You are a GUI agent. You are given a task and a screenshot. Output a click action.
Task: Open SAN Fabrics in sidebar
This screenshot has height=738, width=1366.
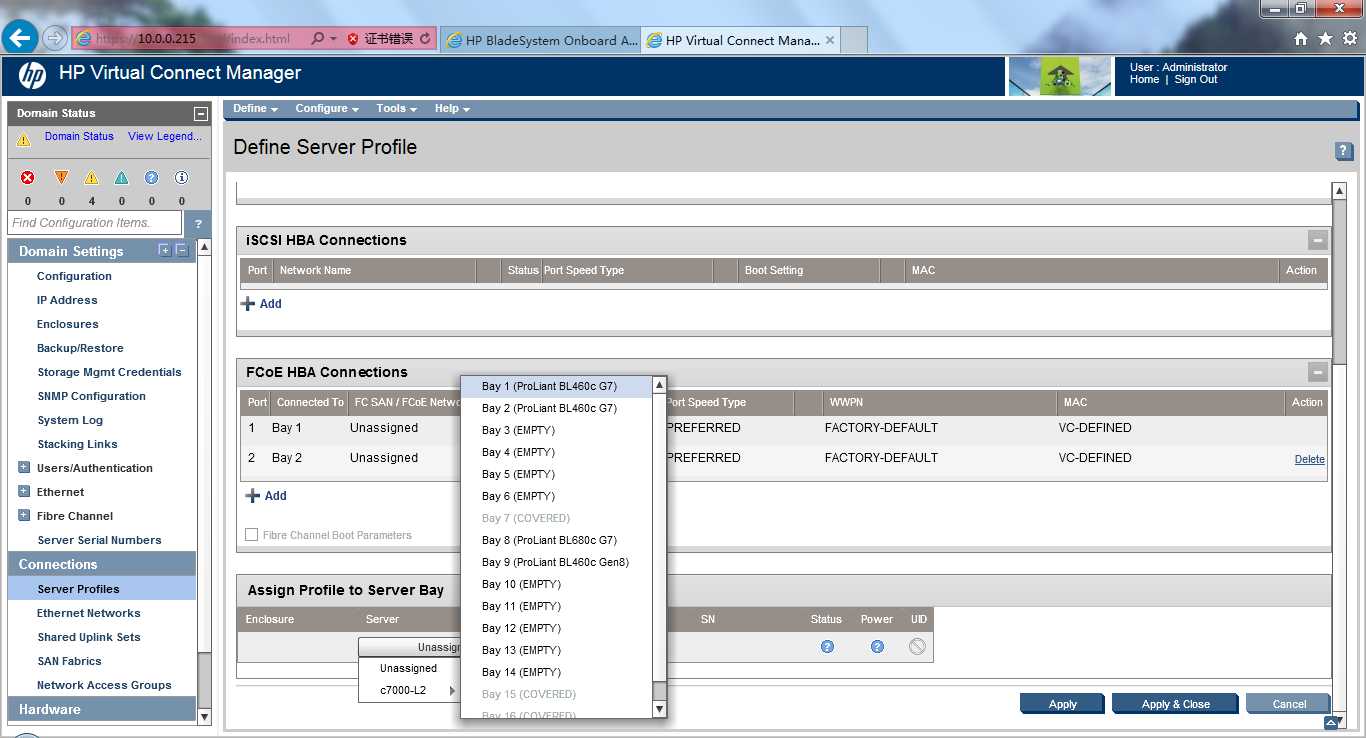pos(69,661)
